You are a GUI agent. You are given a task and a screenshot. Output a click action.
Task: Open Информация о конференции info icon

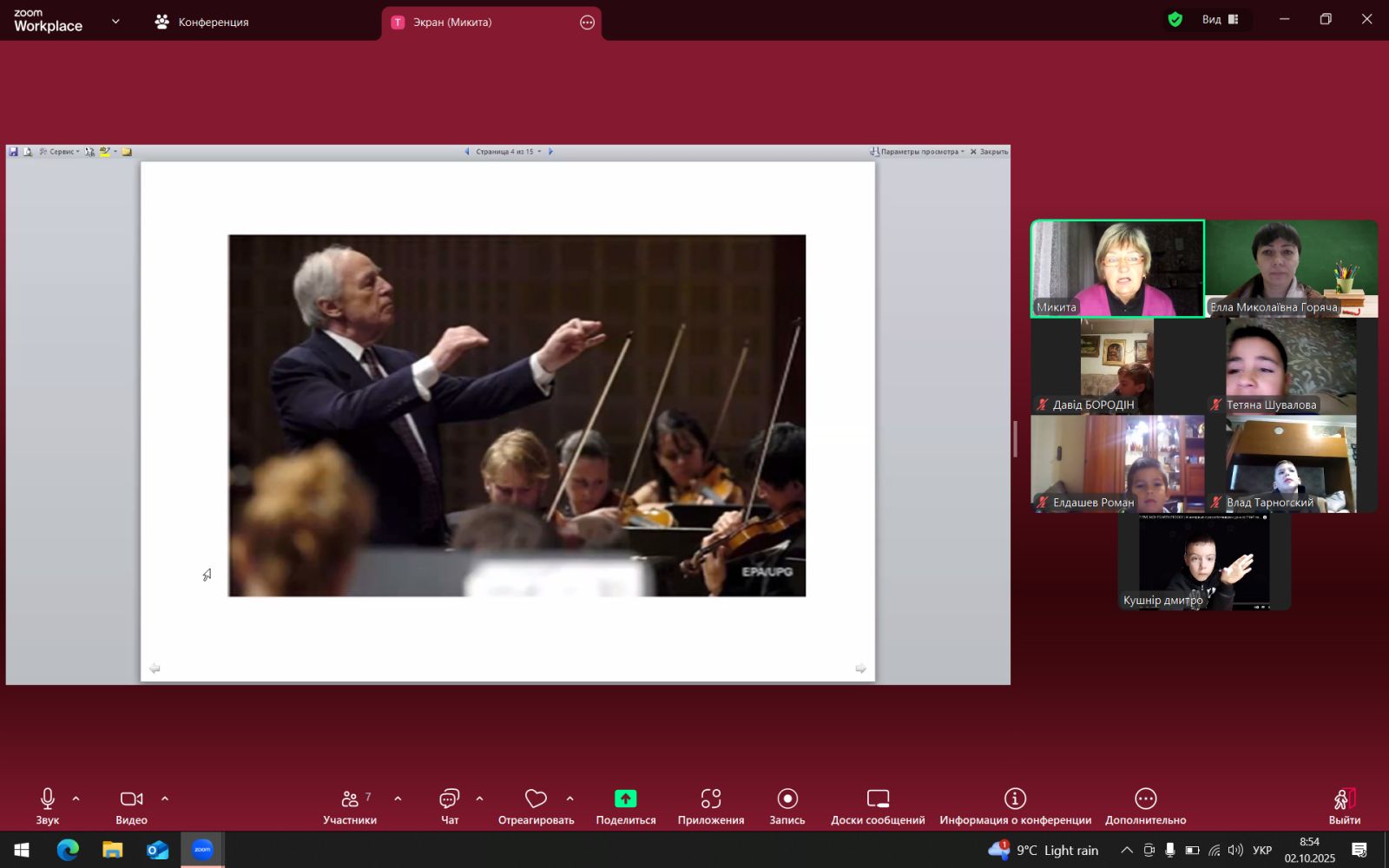pos(1015,799)
